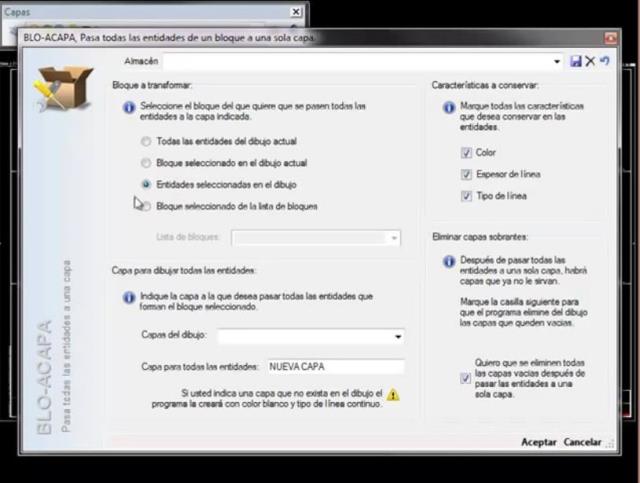Image resolution: width=640 pixels, height=483 pixels.
Task: Click the BLO-ACAPA box and tools logo
Action: (63, 89)
